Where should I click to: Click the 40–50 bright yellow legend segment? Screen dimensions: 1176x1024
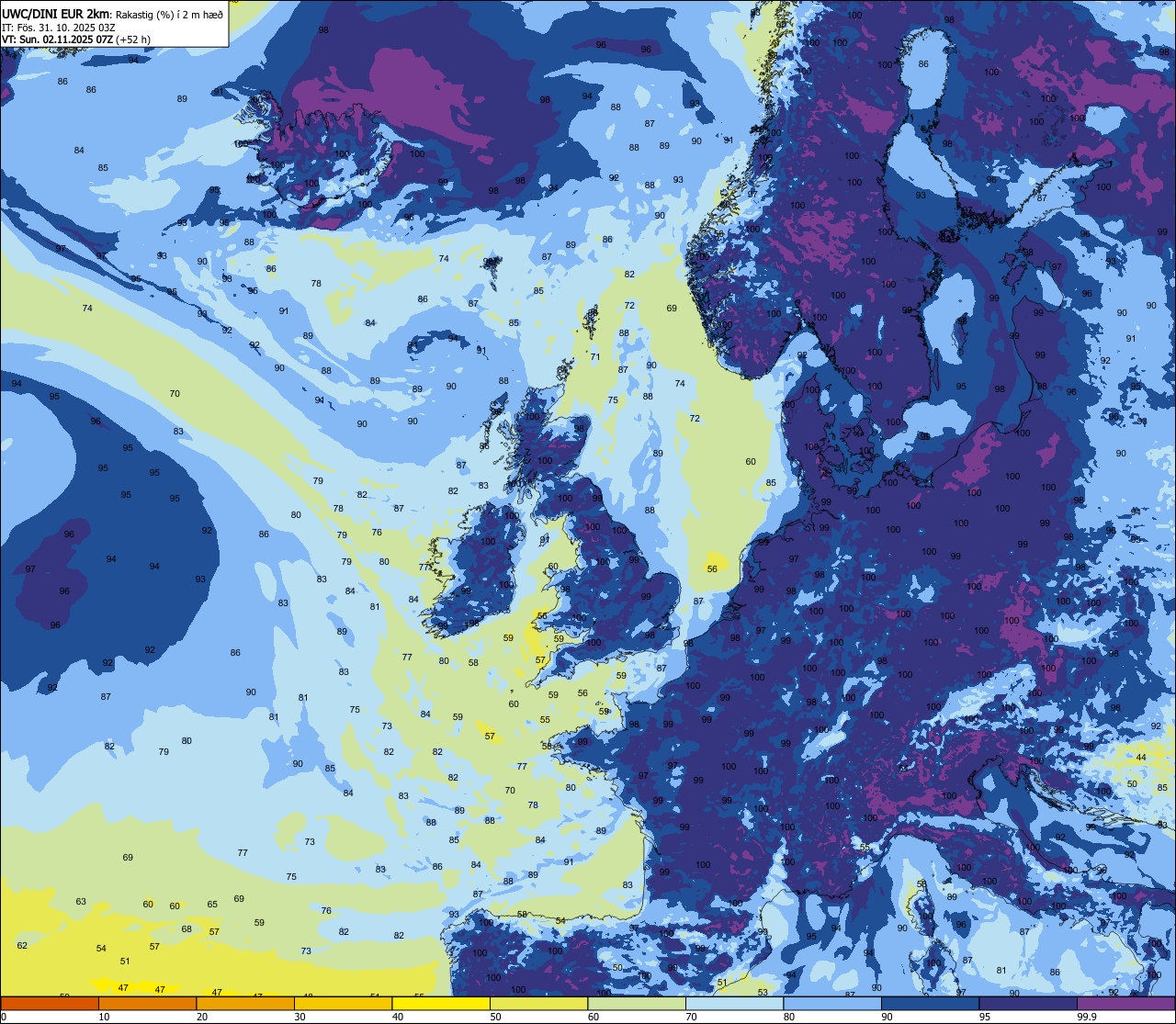pyautogui.click(x=441, y=1003)
